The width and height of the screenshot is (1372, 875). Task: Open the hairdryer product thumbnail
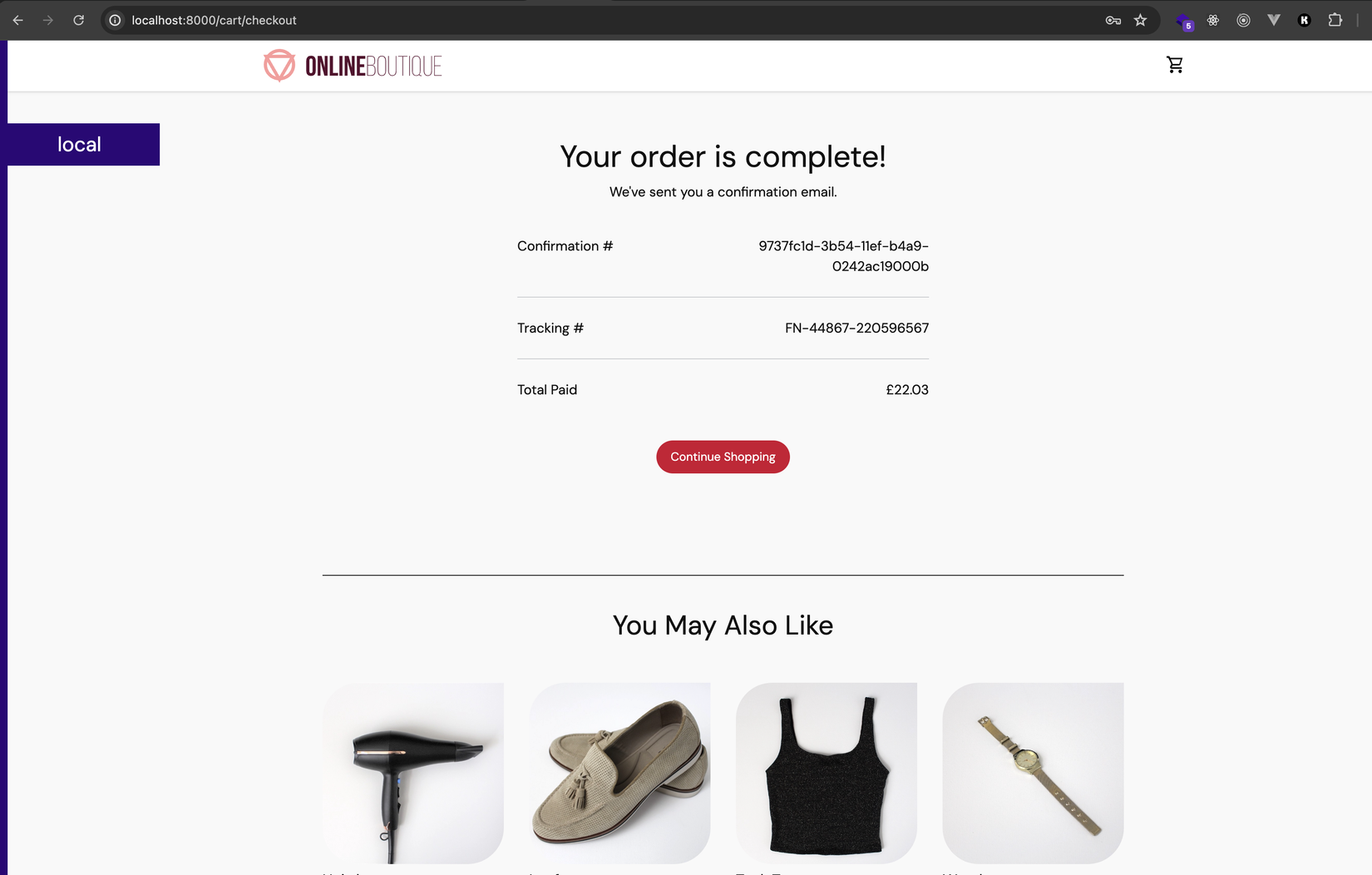point(413,773)
